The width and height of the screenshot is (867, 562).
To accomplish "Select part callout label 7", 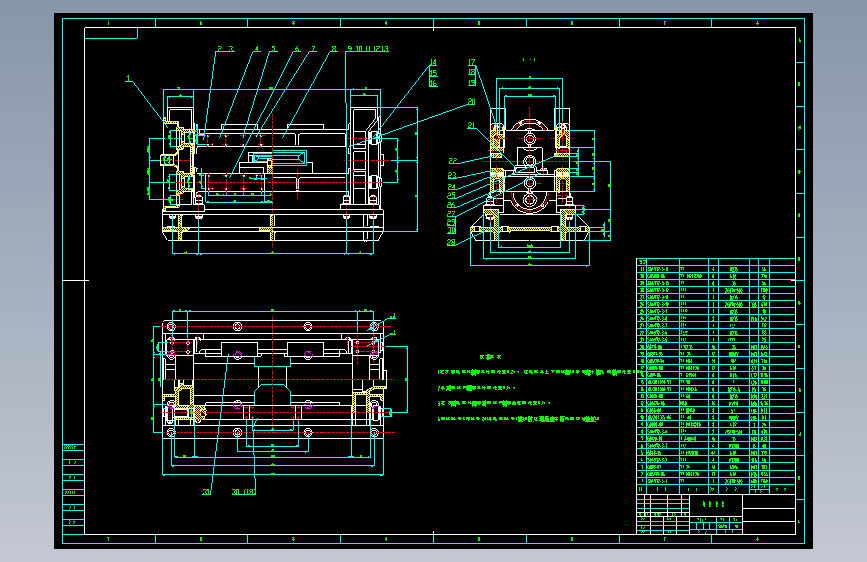I will 313,49.
